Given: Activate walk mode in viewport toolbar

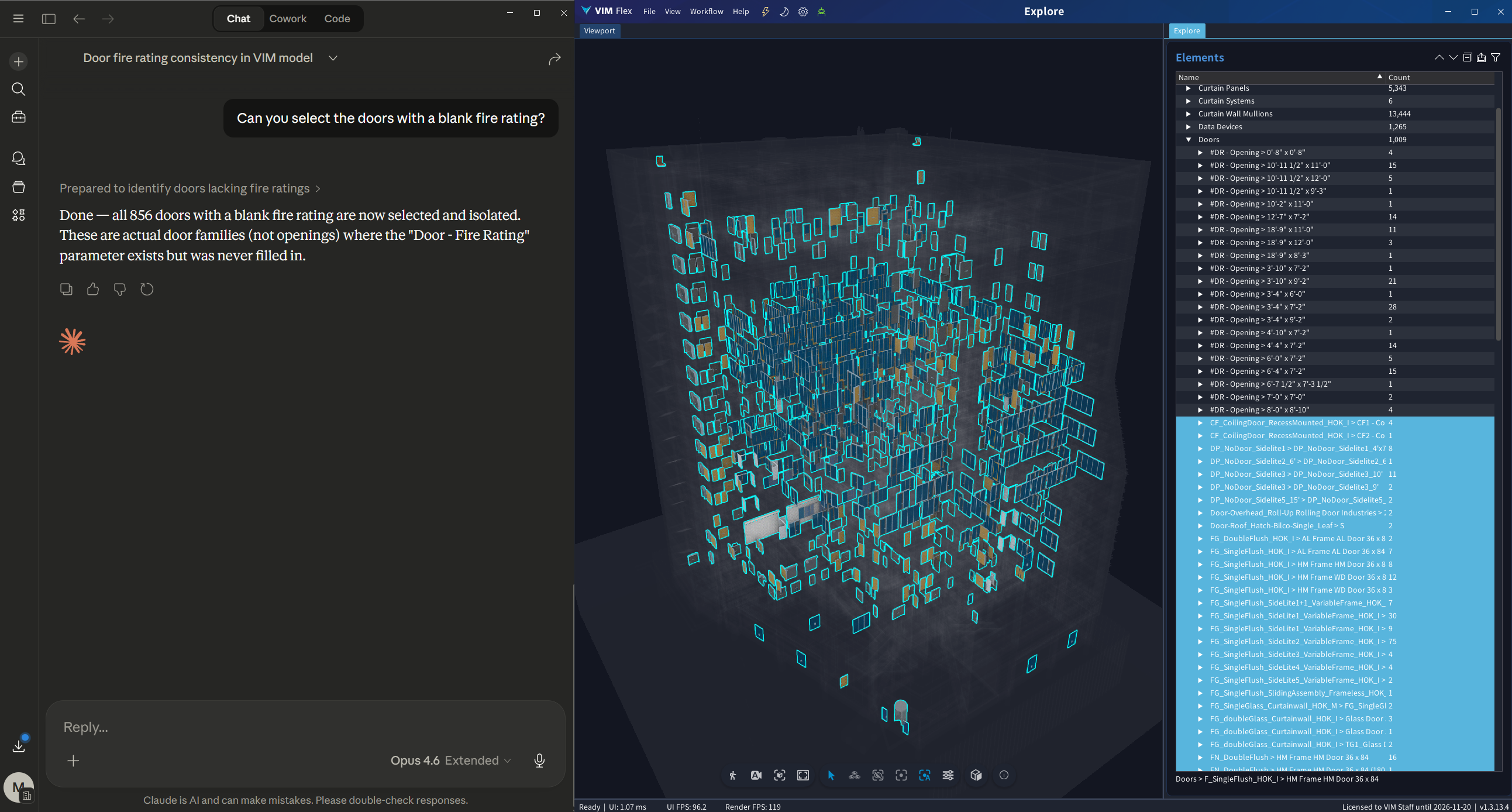Looking at the screenshot, I should coord(732,776).
